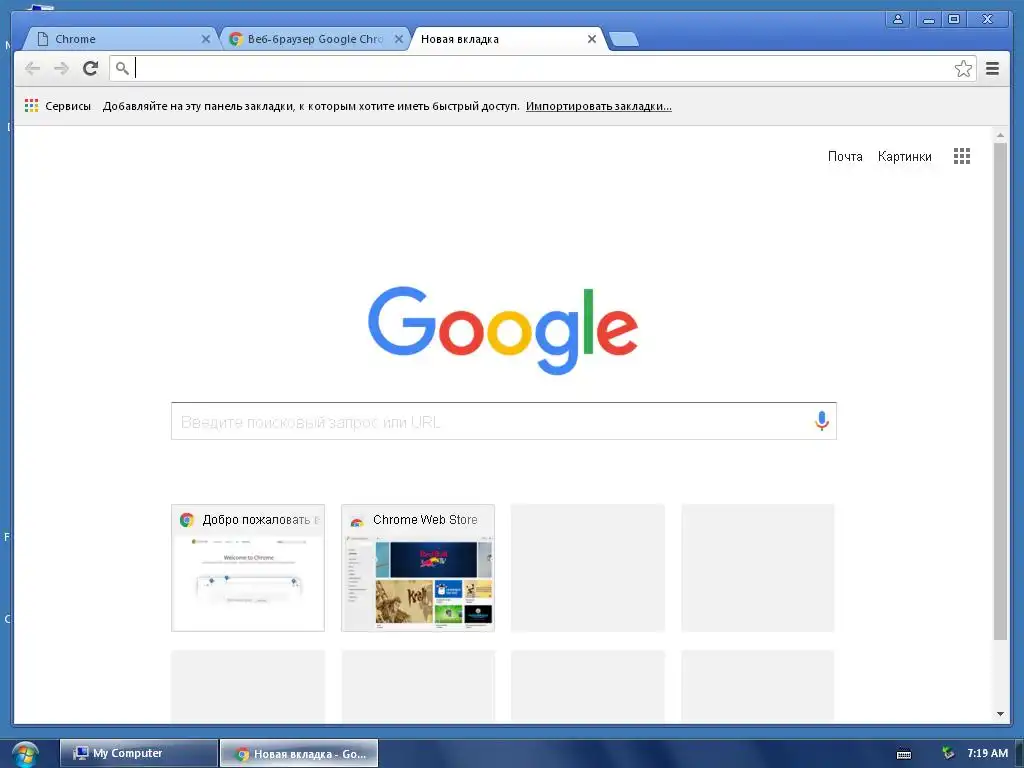The height and width of the screenshot is (768, 1024).
Task: Open the Chrome user profile button
Action: click(898, 20)
